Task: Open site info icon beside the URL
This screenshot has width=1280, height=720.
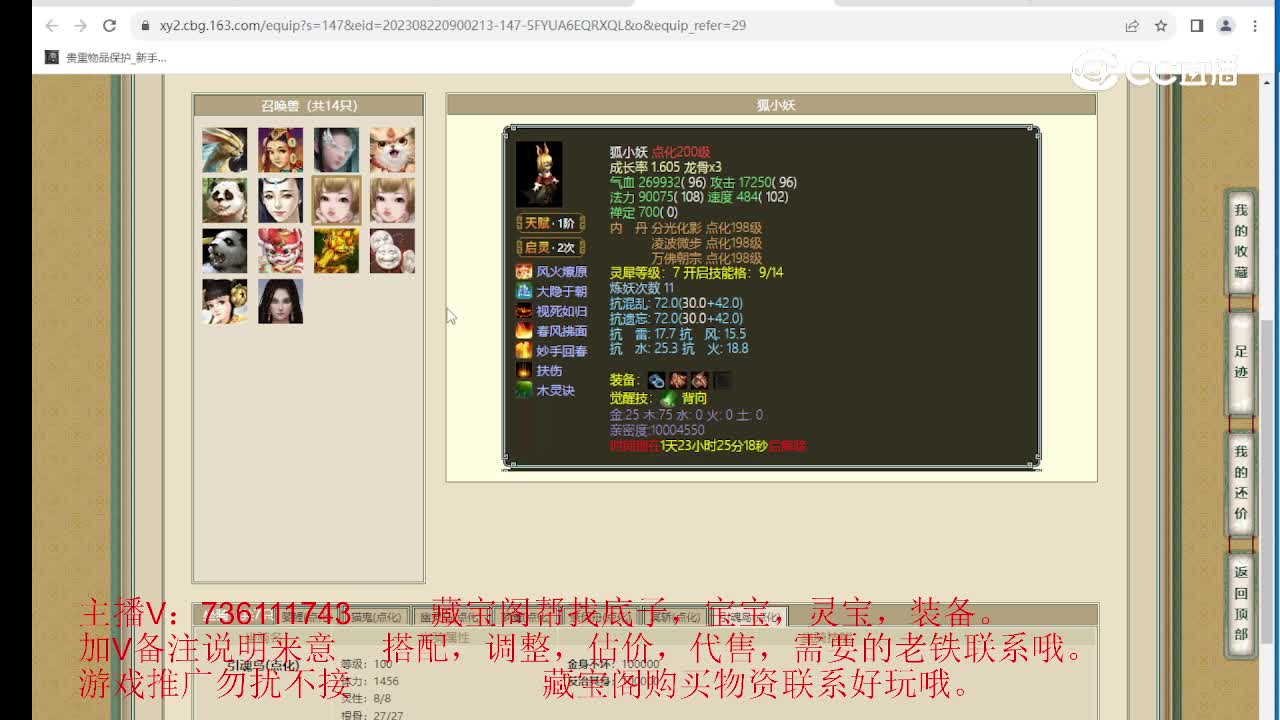Action: (x=145, y=26)
